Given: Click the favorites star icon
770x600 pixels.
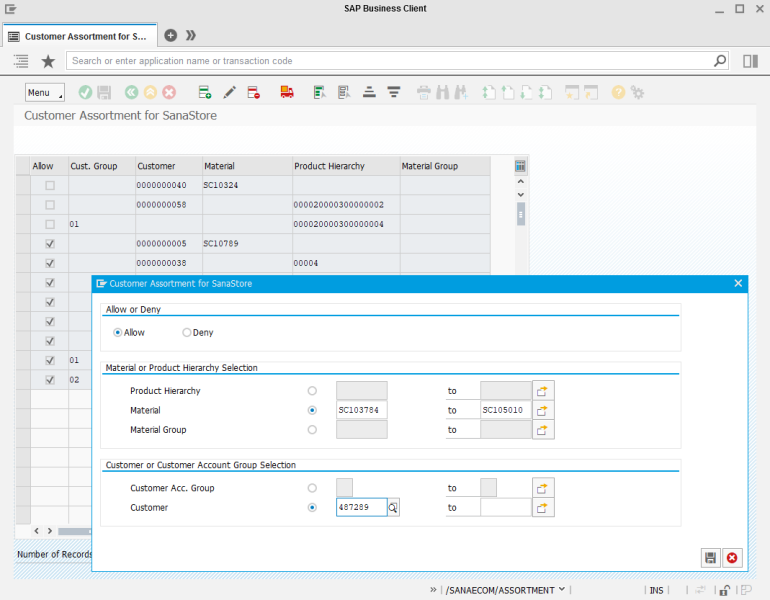Looking at the screenshot, I should point(48,61).
